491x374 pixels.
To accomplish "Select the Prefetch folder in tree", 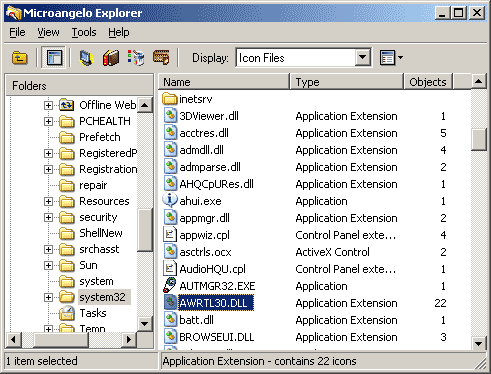I will (100, 137).
